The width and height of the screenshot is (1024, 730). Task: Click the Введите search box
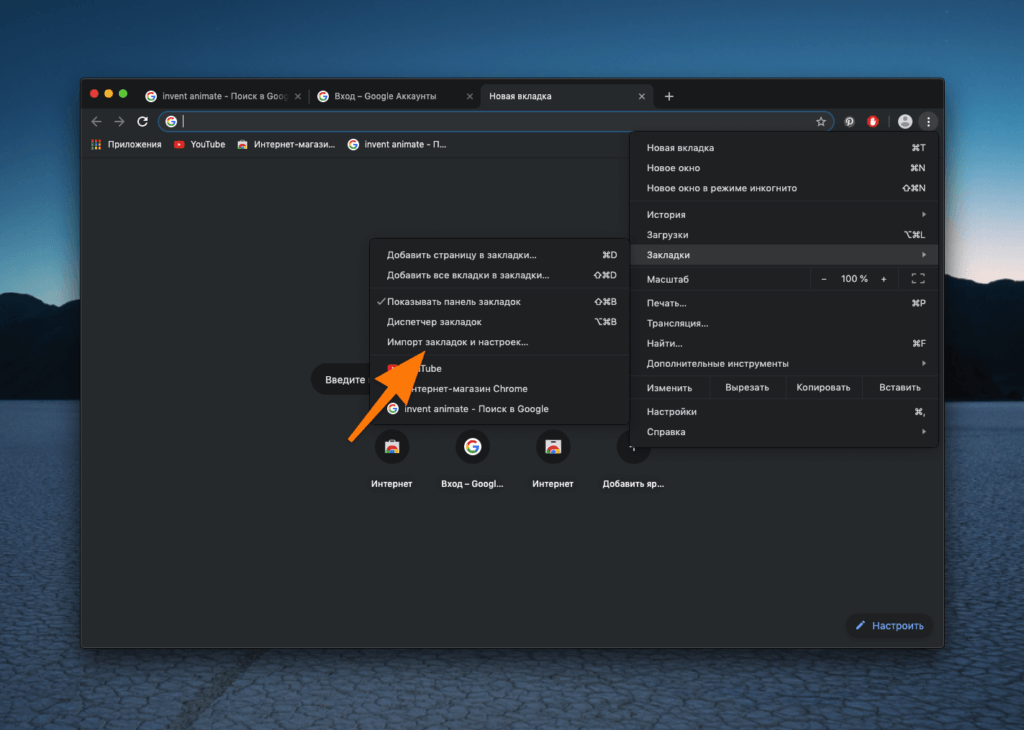pos(341,379)
